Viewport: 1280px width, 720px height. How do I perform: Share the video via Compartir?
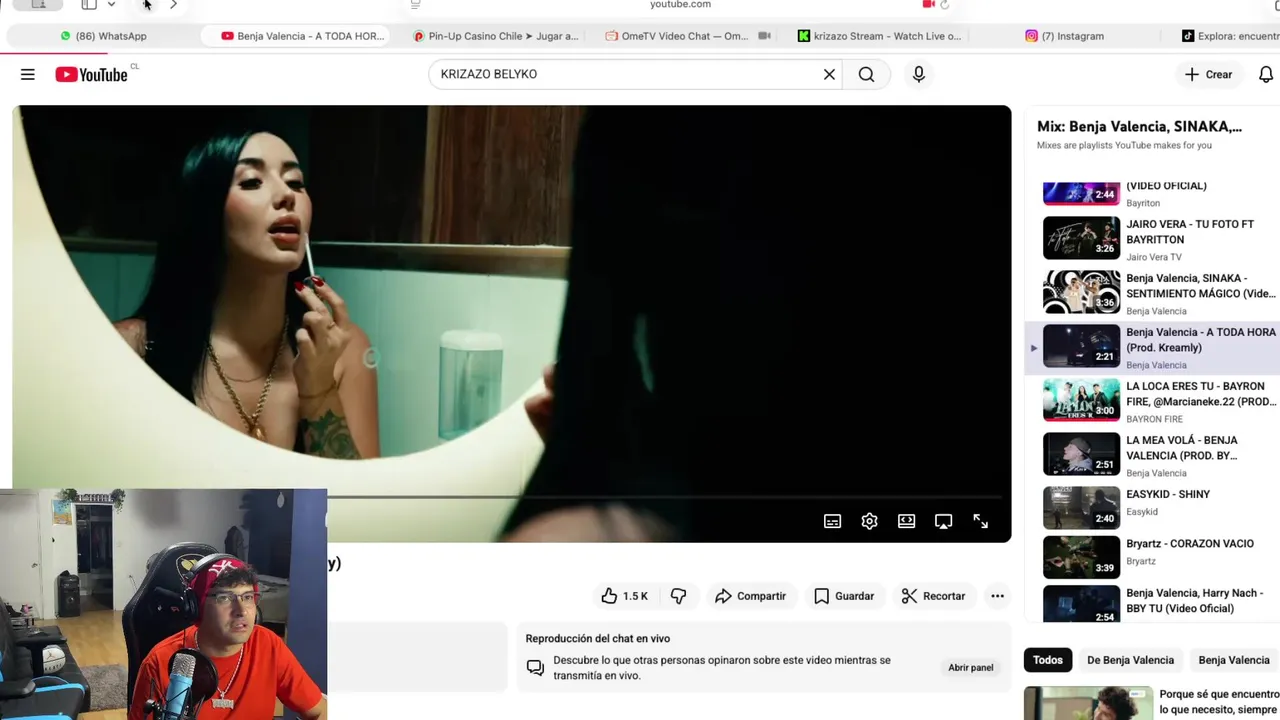750,596
